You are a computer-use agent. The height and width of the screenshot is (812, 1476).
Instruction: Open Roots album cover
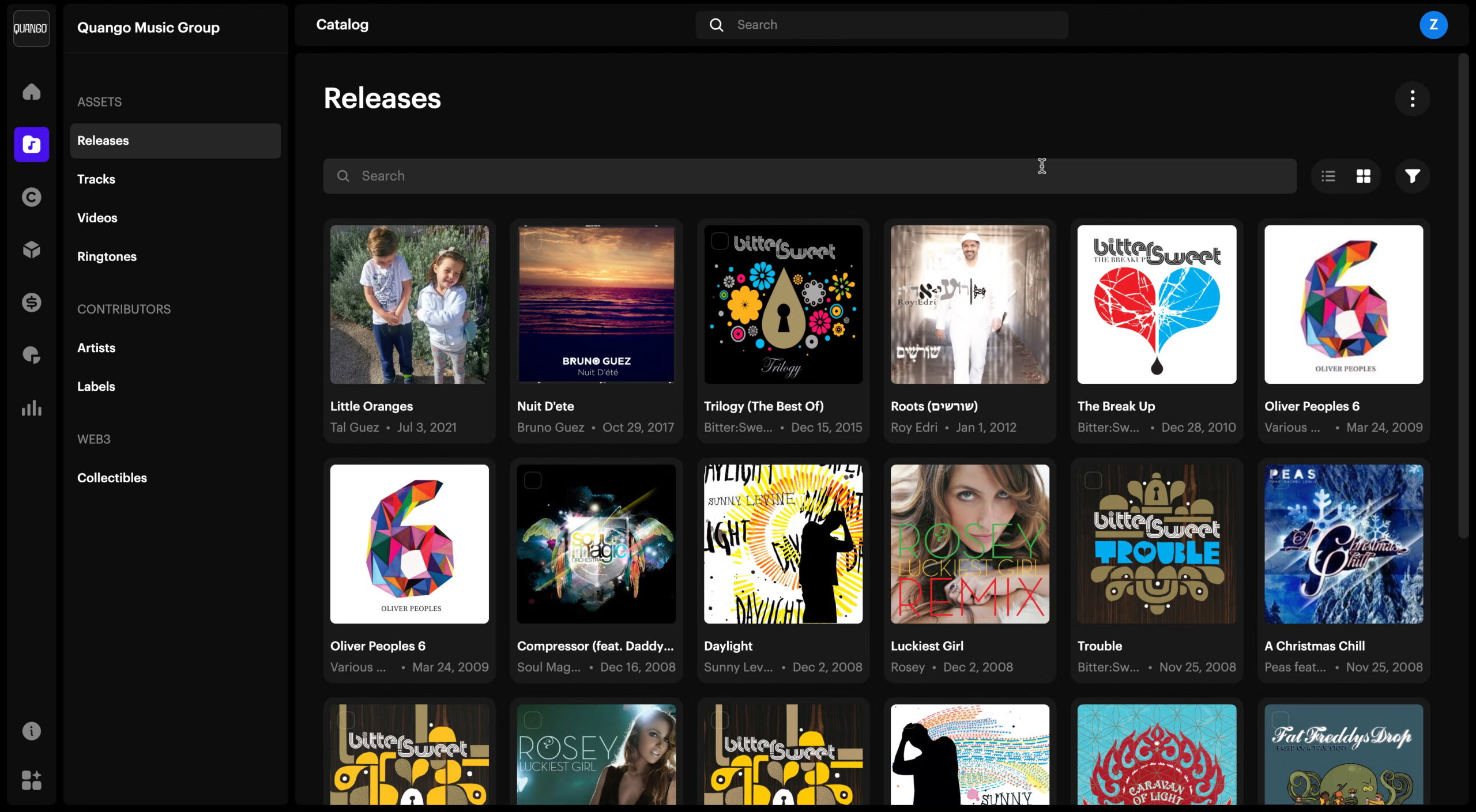970,304
